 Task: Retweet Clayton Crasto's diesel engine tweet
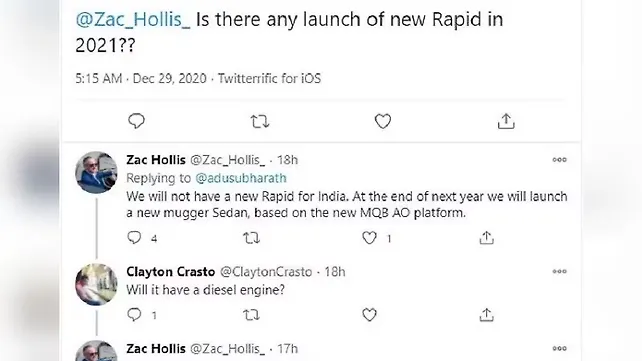click(251, 315)
